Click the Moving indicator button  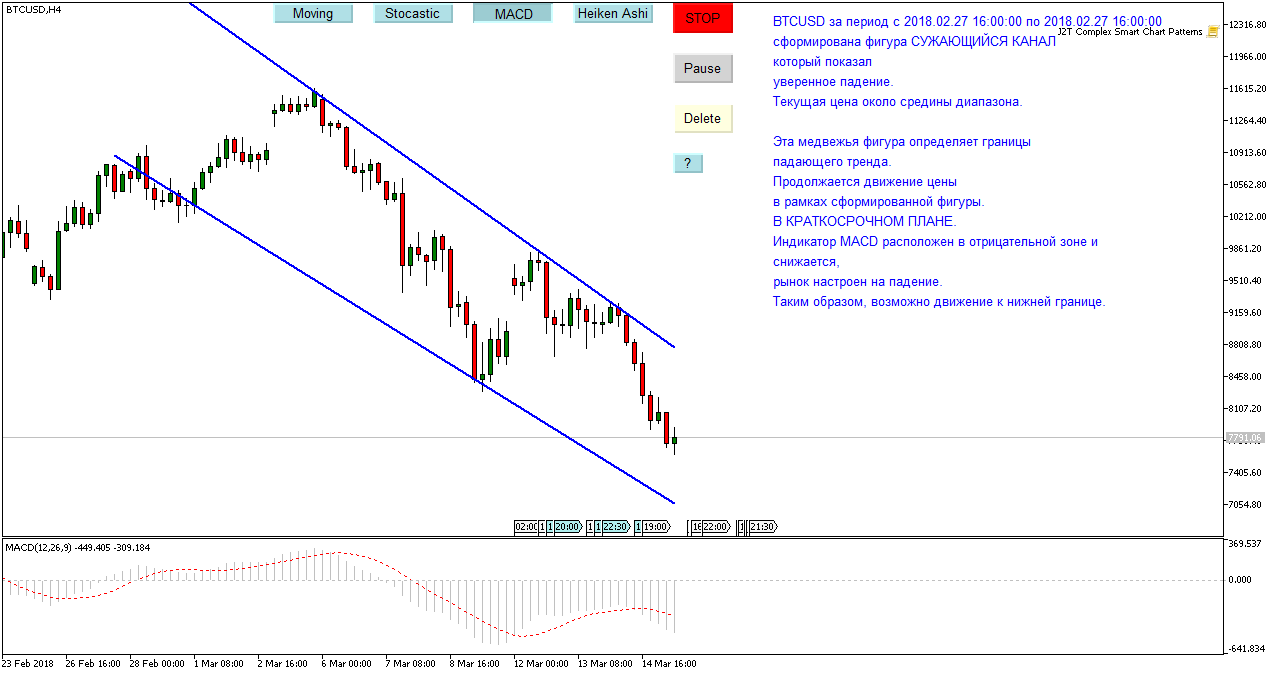[x=313, y=13]
